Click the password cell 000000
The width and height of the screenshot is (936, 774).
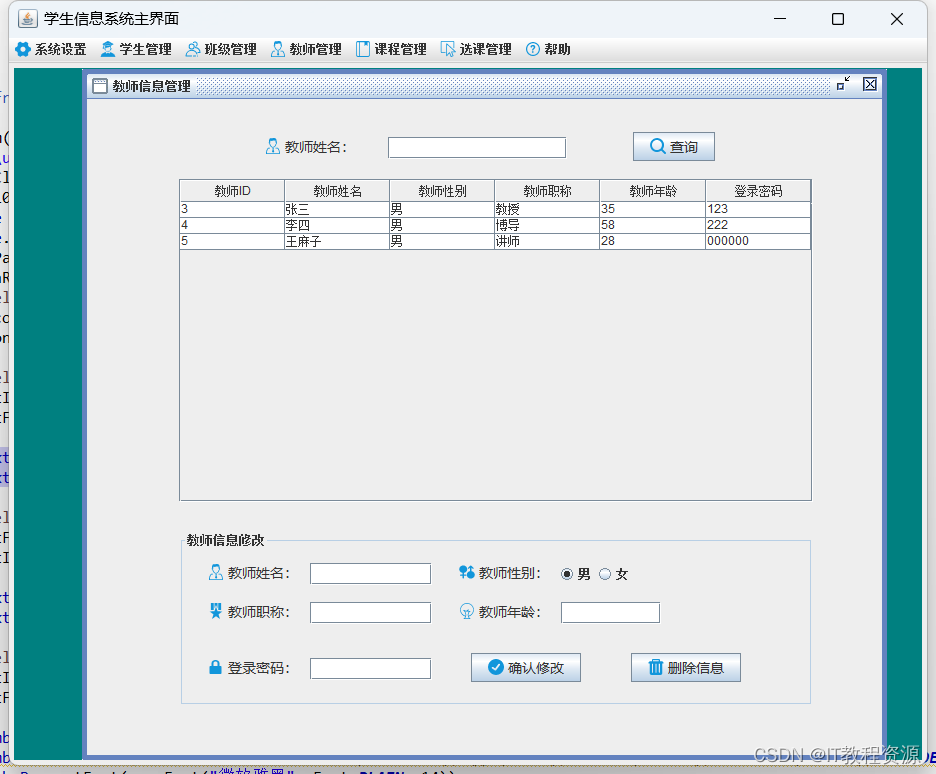pos(758,241)
